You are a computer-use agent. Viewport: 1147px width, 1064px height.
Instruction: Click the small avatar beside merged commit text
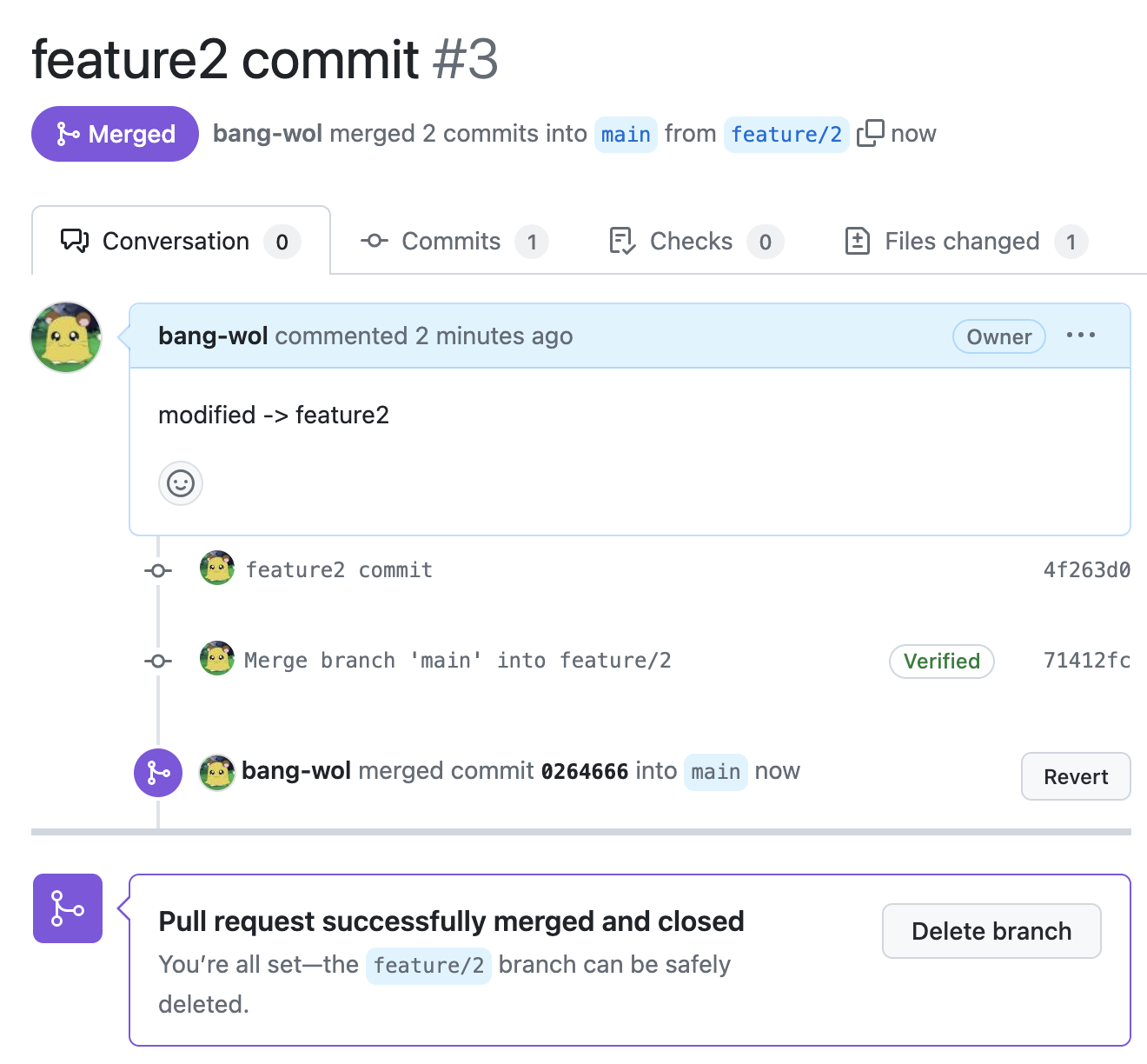coord(217,772)
